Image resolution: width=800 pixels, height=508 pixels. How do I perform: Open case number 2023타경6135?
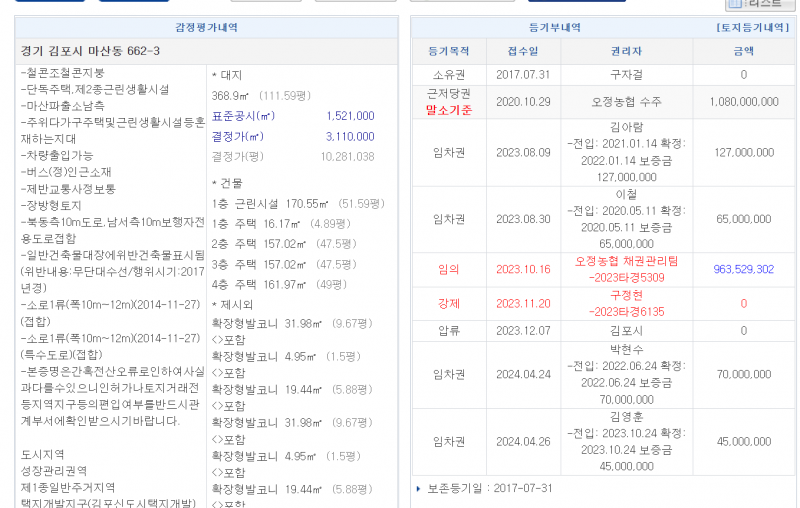click(x=626, y=312)
